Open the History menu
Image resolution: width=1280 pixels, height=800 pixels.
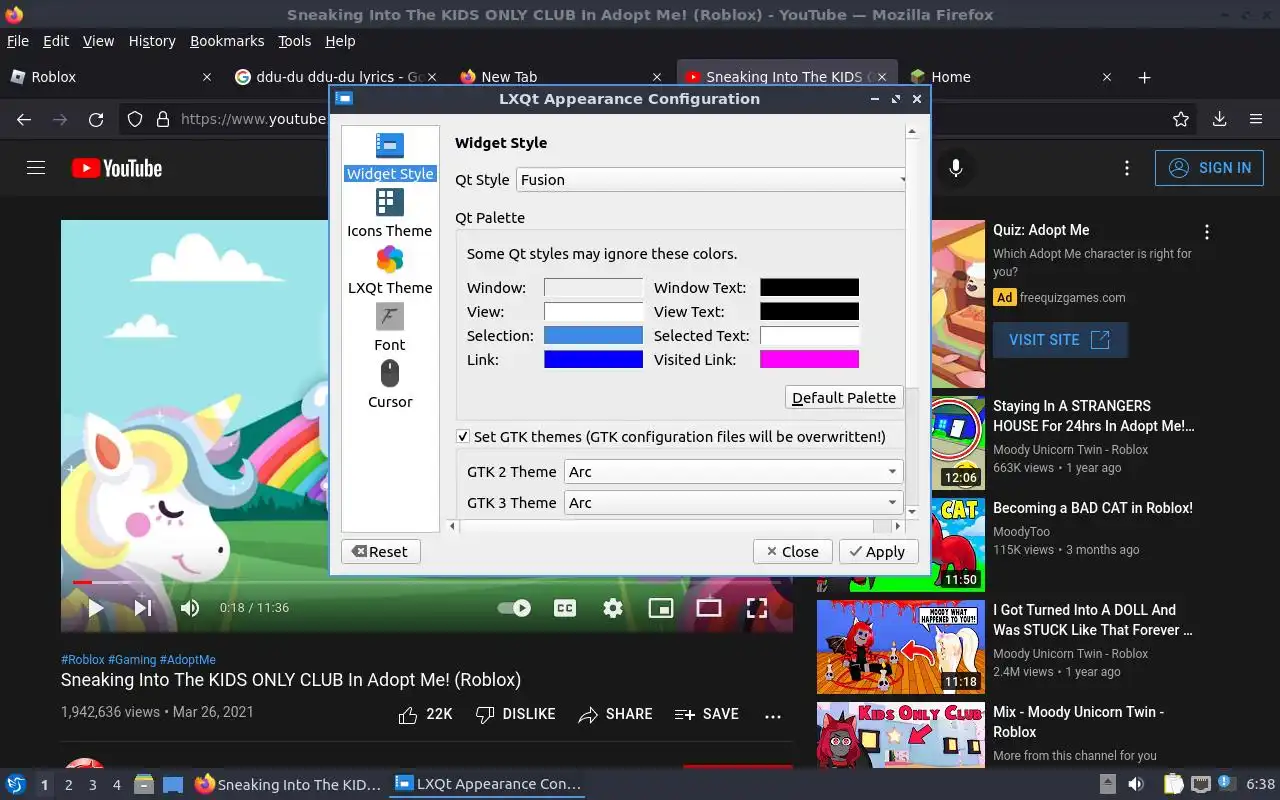coord(152,41)
